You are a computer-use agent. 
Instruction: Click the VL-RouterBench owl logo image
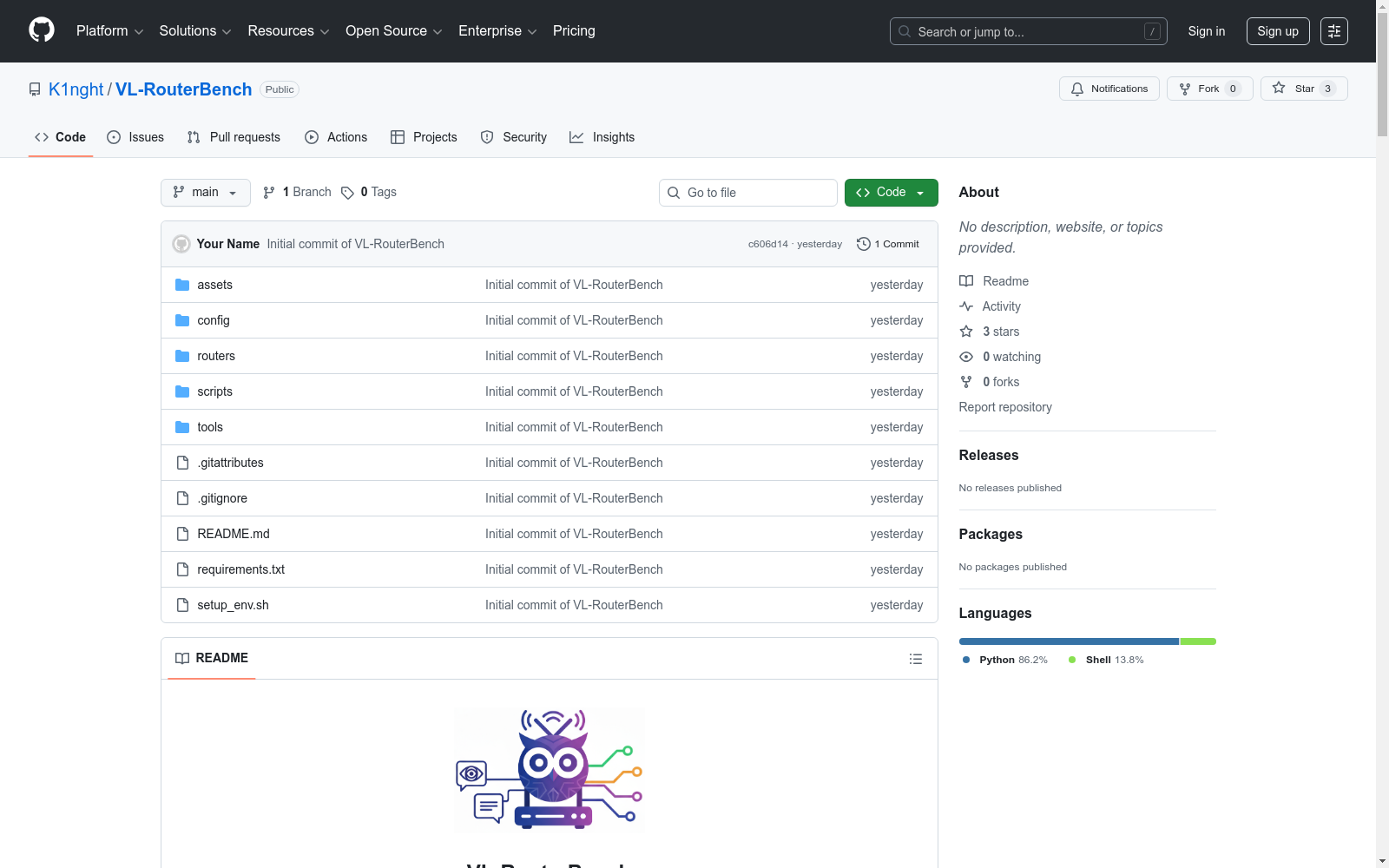click(549, 770)
